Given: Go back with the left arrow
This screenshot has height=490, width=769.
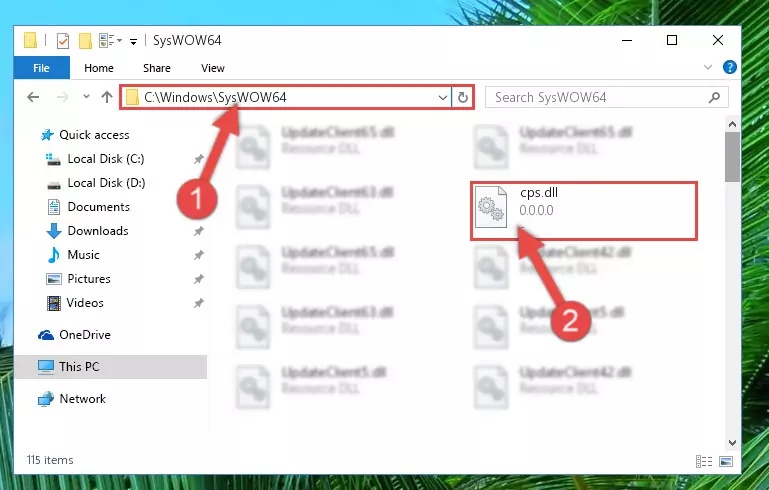Looking at the screenshot, I should coord(33,97).
